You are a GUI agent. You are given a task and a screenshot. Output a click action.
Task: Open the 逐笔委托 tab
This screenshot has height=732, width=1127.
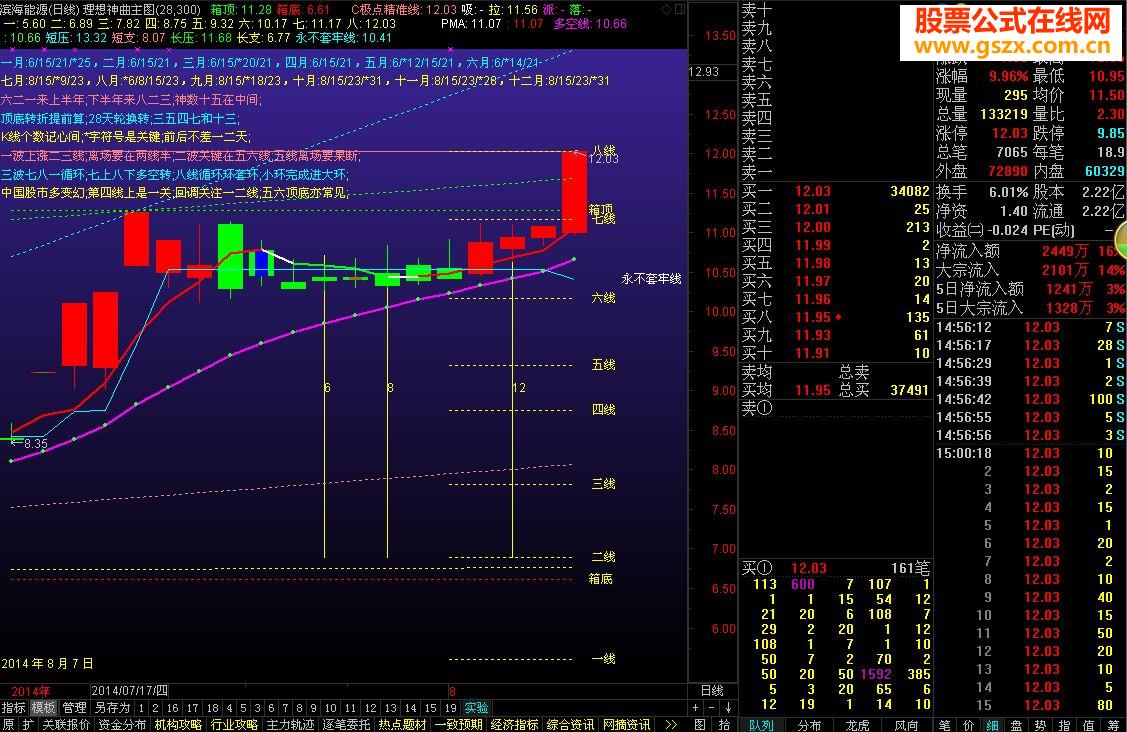click(346, 725)
